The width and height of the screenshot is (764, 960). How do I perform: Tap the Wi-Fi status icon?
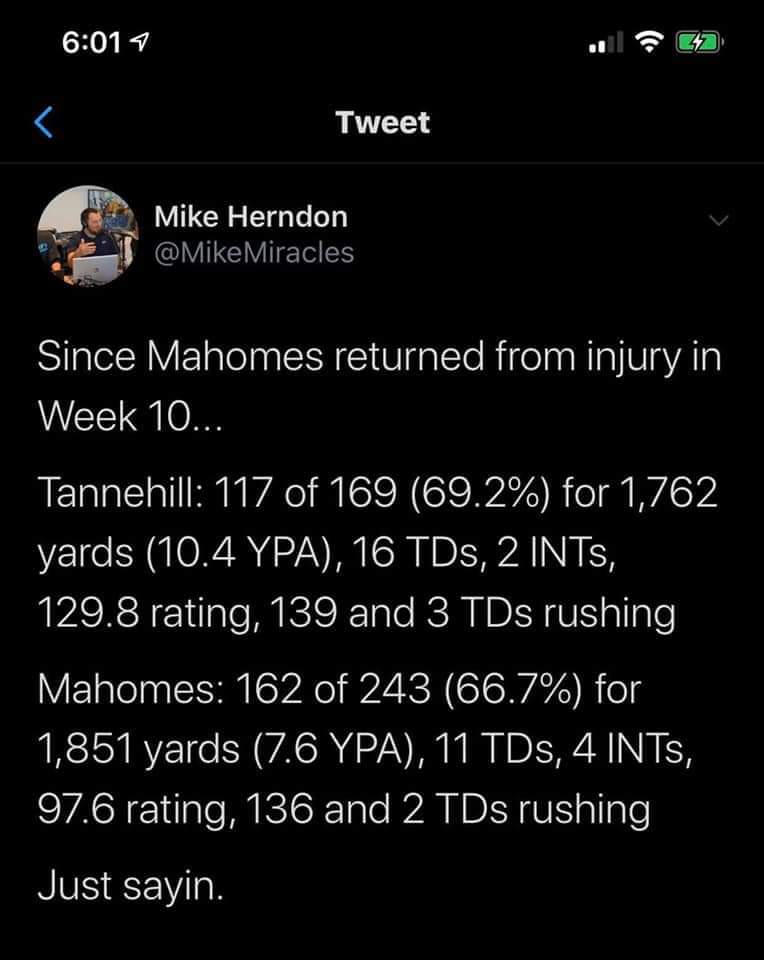pos(650,42)
